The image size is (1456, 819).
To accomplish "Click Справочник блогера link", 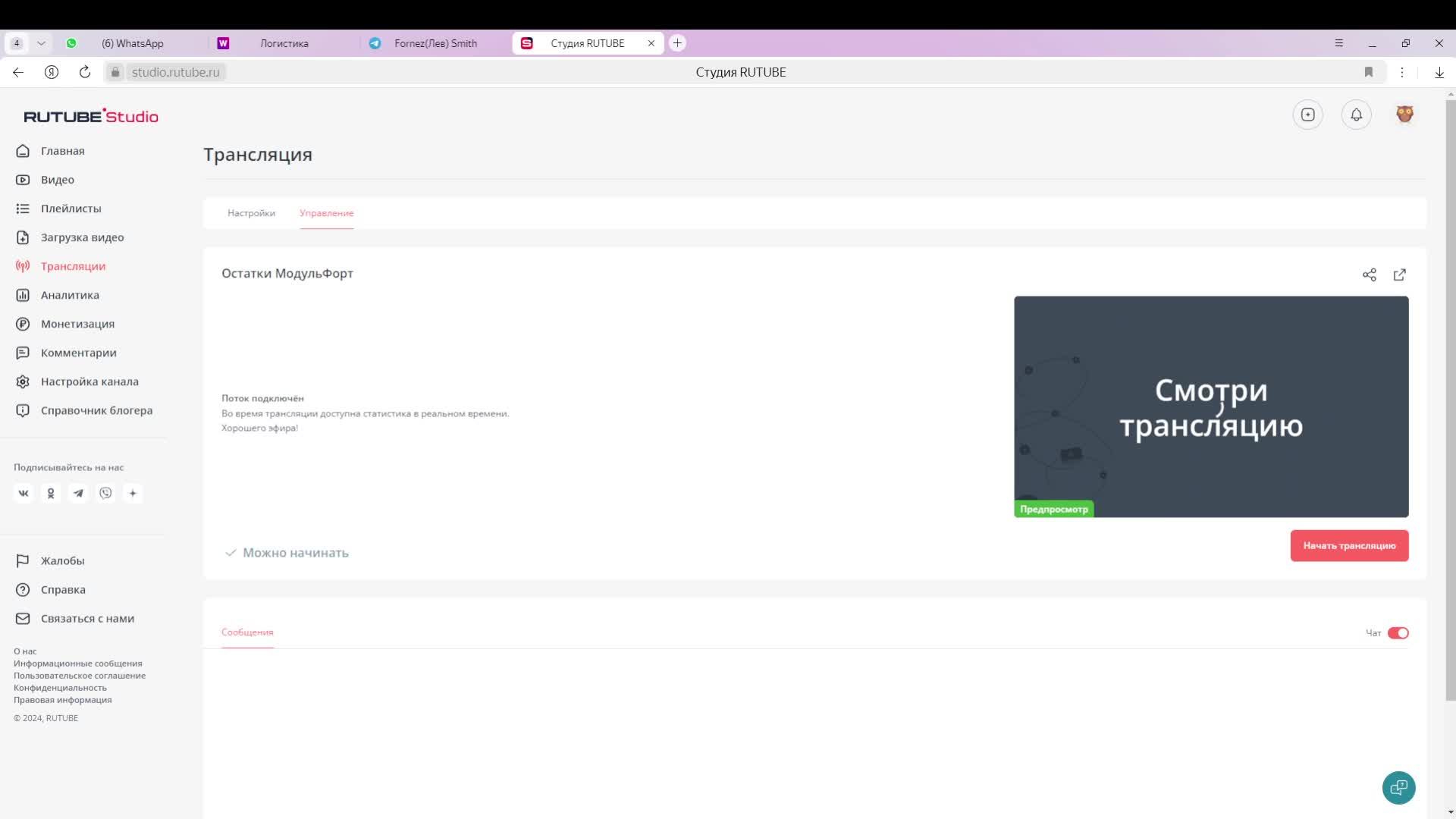I will (x=96, y=410).
